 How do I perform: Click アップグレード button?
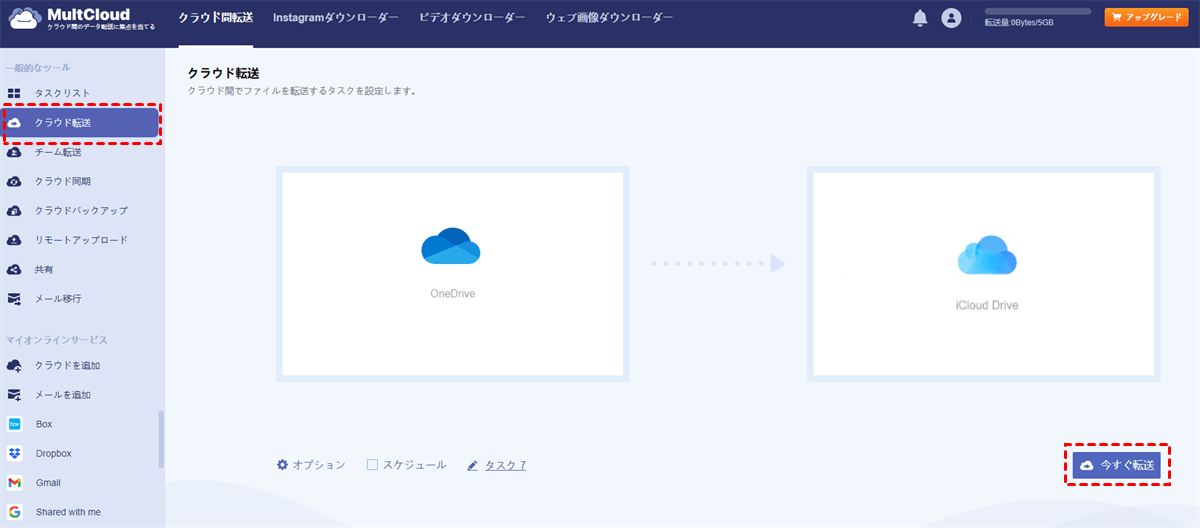1146,18
